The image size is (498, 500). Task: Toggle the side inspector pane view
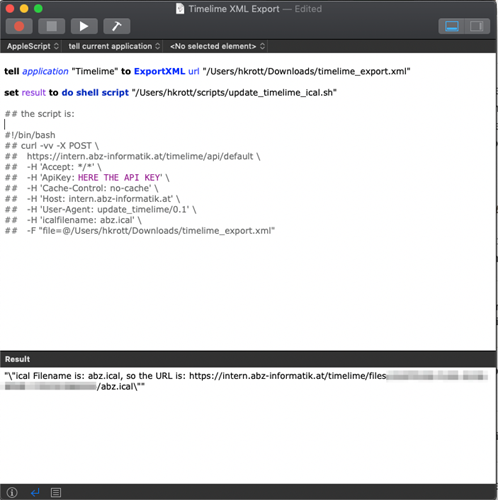click(x=477, y=26)
